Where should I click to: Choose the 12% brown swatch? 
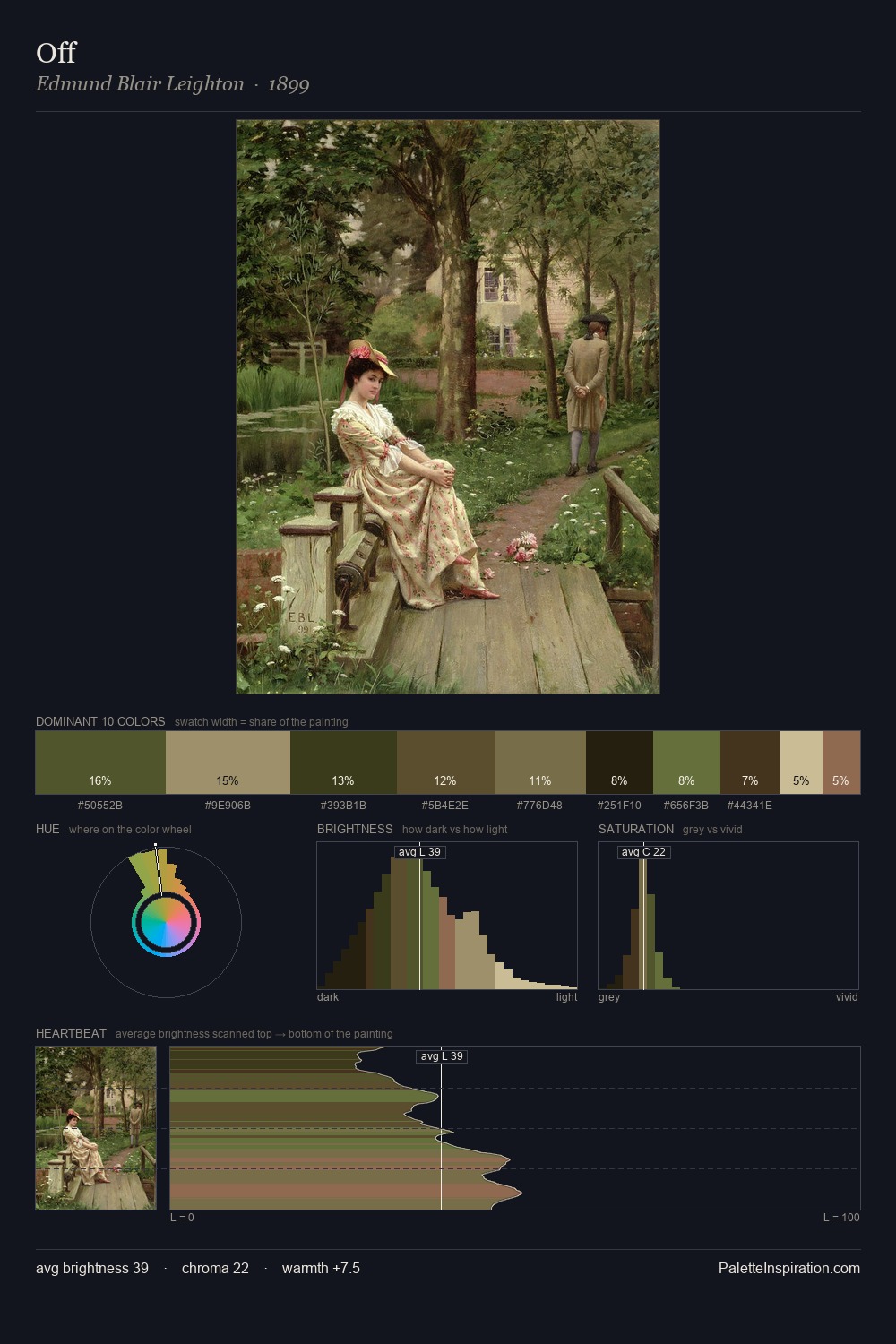pos(445,762)
